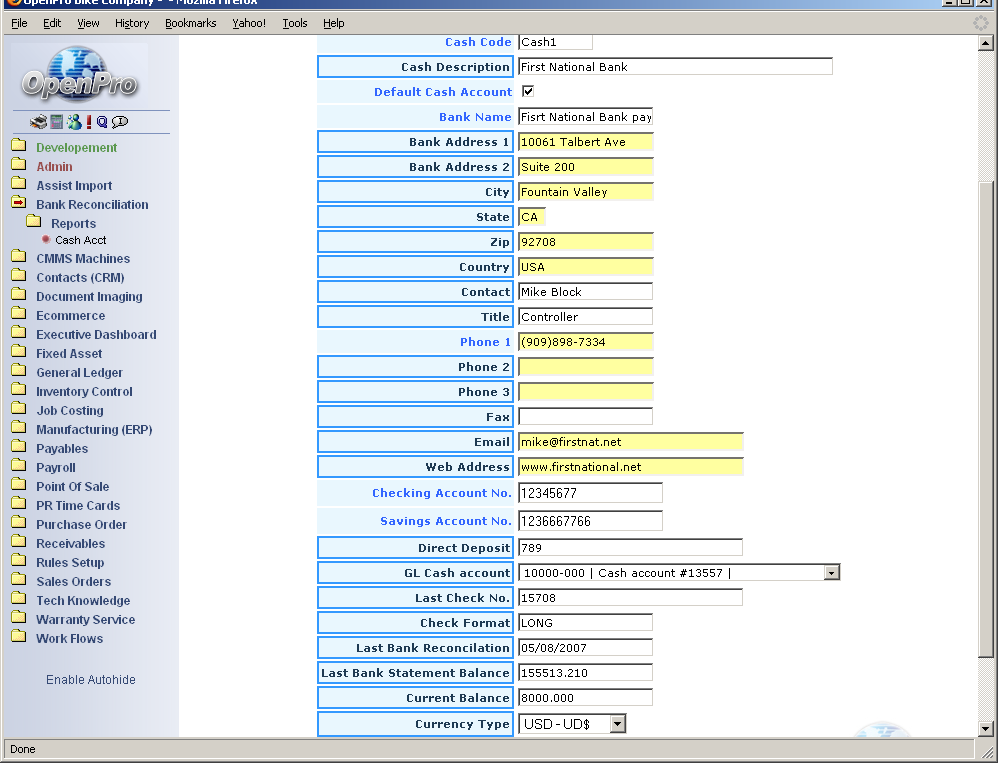Open the calculator icon in sidebar

pyautogui.click(x=57, y=122)
